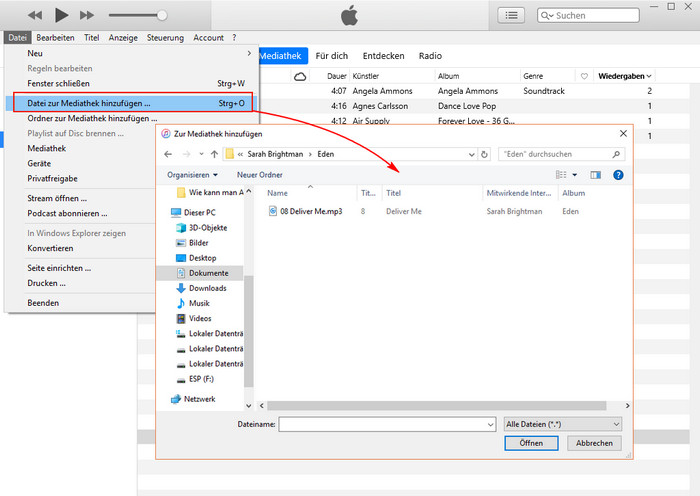The height and width of the screenshot is (496, 700).
Task: Choose Beenden to quit iTunes
Action: pyautogui.click(x=43, y=303)
